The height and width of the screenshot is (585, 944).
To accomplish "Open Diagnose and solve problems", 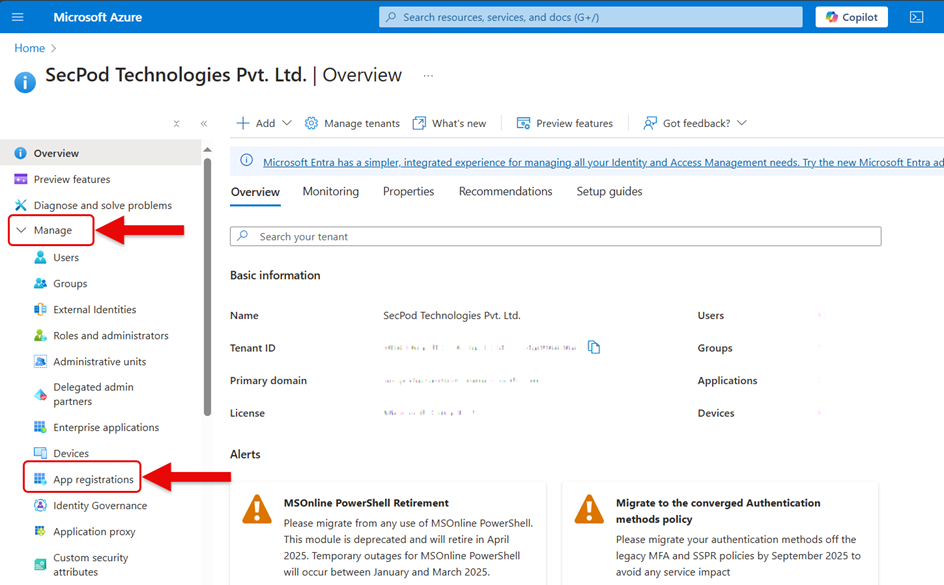I will [101, 205].
